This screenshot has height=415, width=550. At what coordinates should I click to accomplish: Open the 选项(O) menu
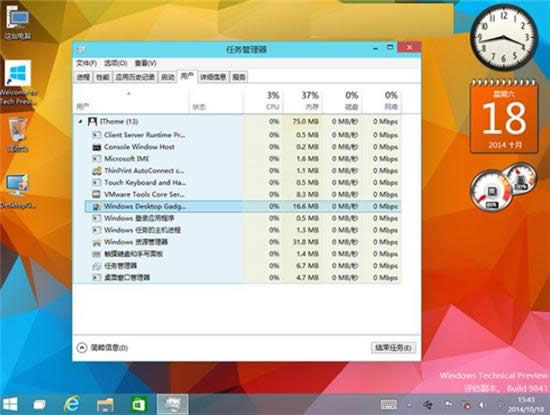click(116, 63)
